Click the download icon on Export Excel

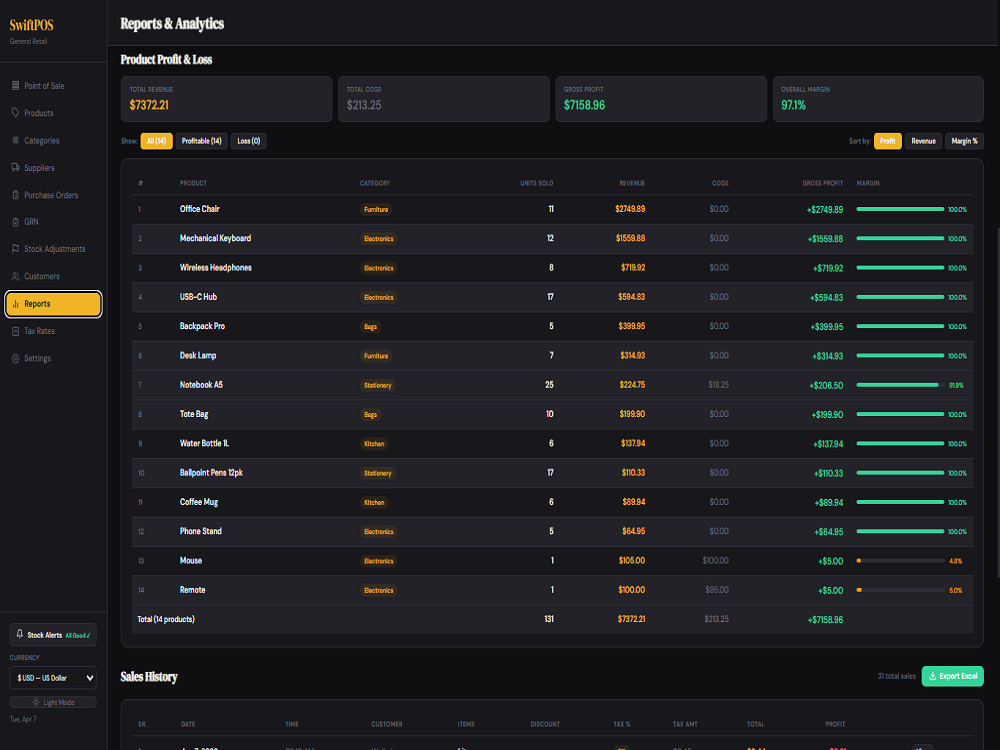pos(932,676)
